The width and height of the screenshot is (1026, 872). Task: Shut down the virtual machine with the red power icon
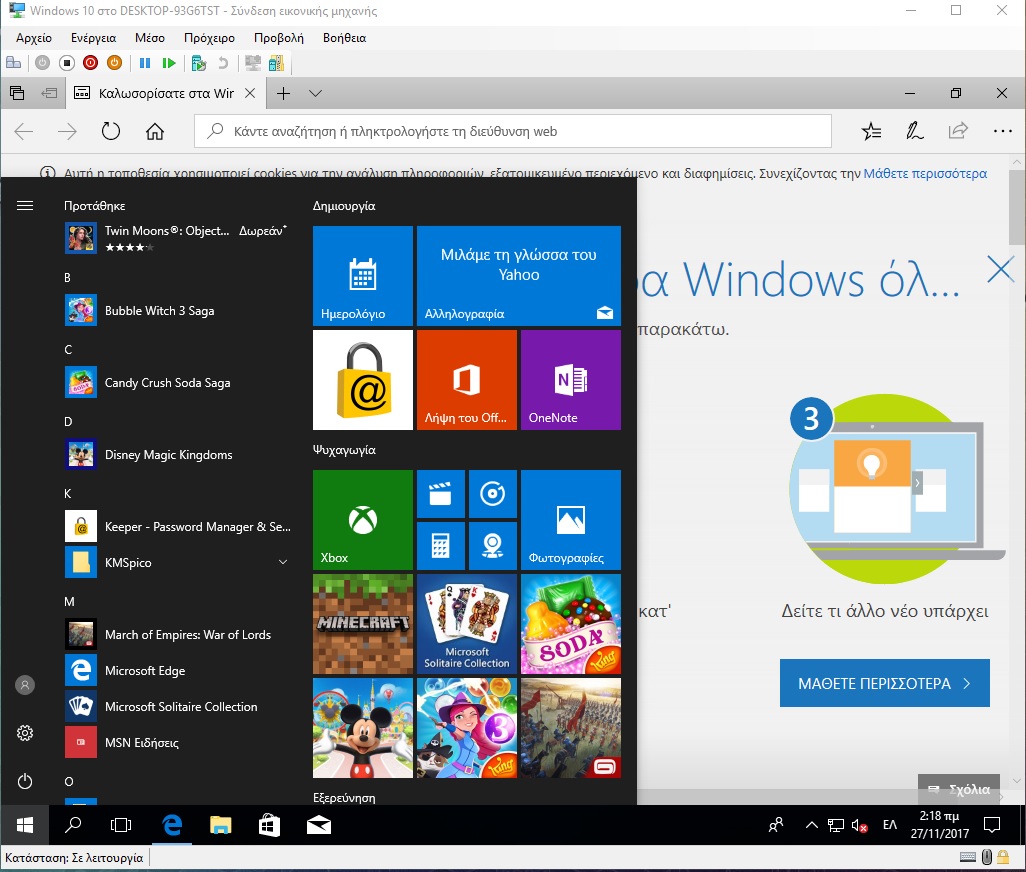[x=90, y=63]
